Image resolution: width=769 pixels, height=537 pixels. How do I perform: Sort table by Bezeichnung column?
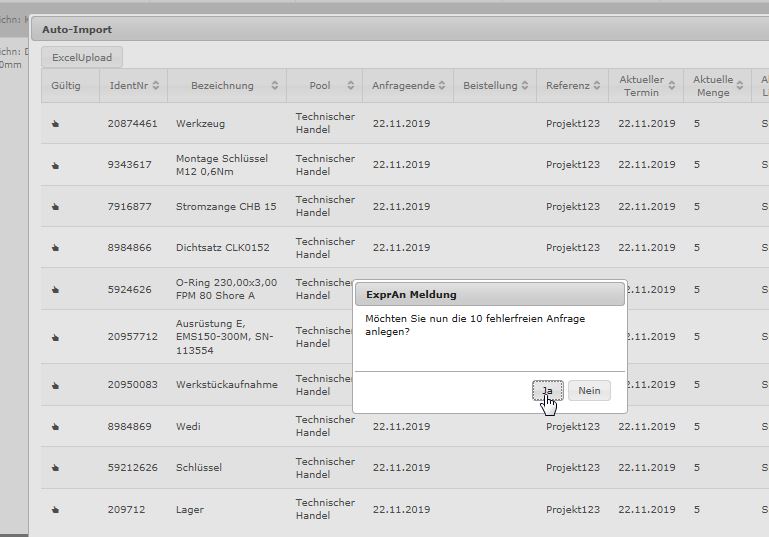[x=227, y=86]
